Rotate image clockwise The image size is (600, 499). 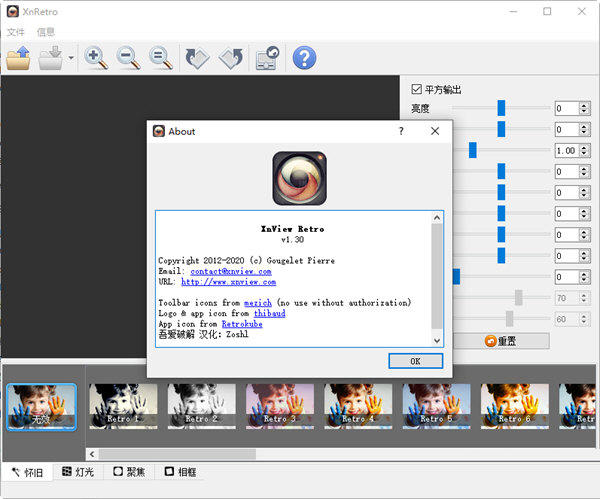230,58
